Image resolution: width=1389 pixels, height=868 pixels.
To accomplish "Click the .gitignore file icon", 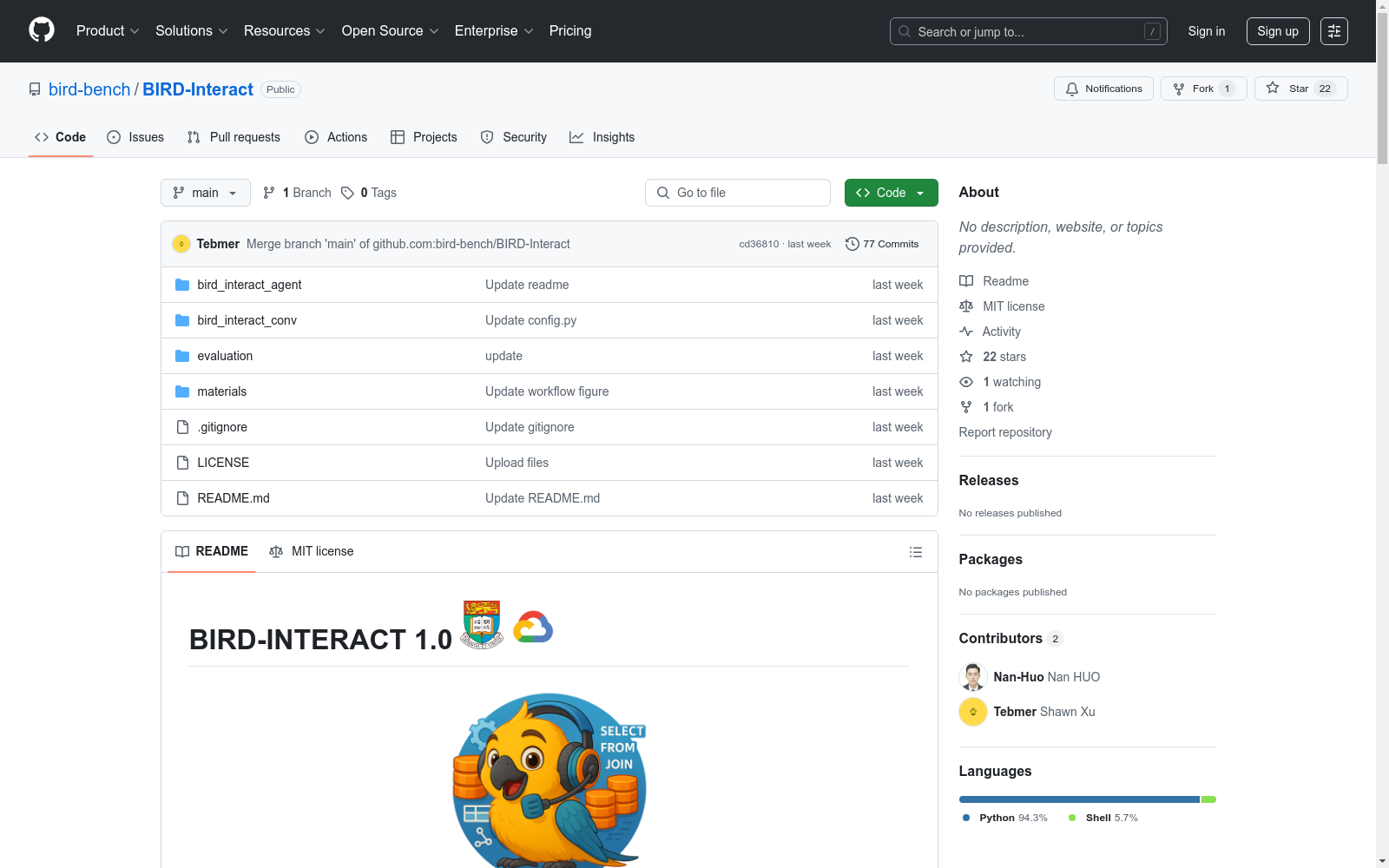I will [182, 427].
